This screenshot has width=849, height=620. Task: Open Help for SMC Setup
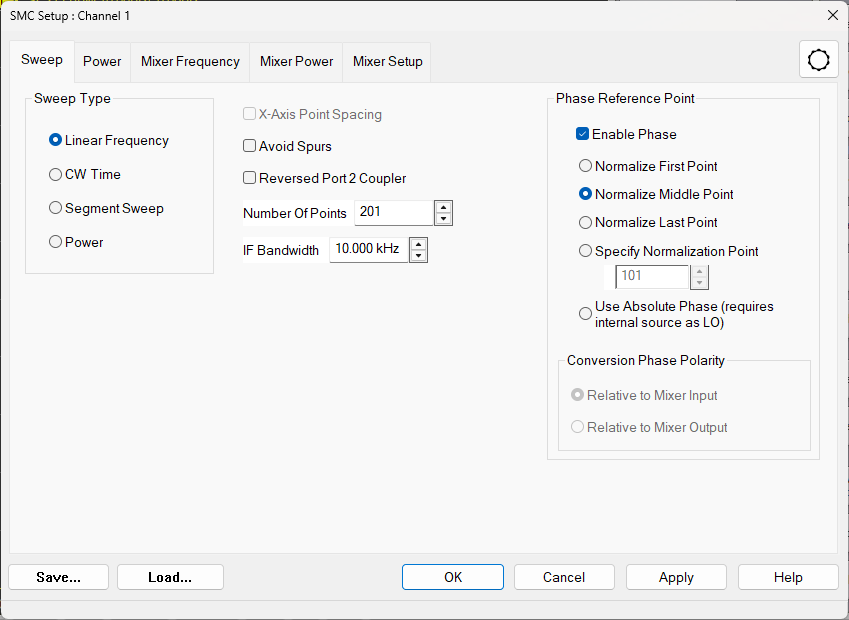pyautogui.click(x=788, y=577)
